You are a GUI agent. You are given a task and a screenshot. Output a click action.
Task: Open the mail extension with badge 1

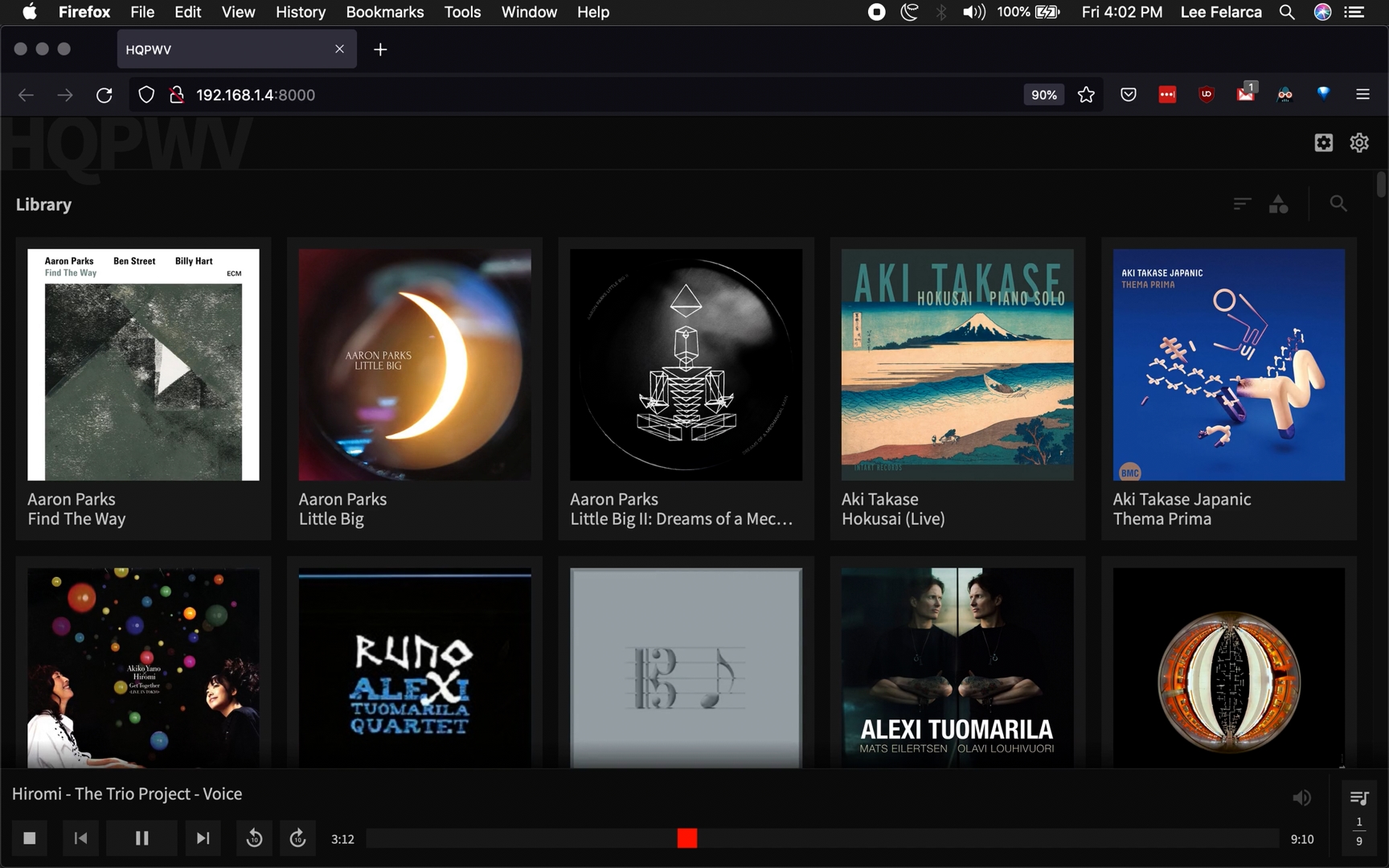[1245, 93]
